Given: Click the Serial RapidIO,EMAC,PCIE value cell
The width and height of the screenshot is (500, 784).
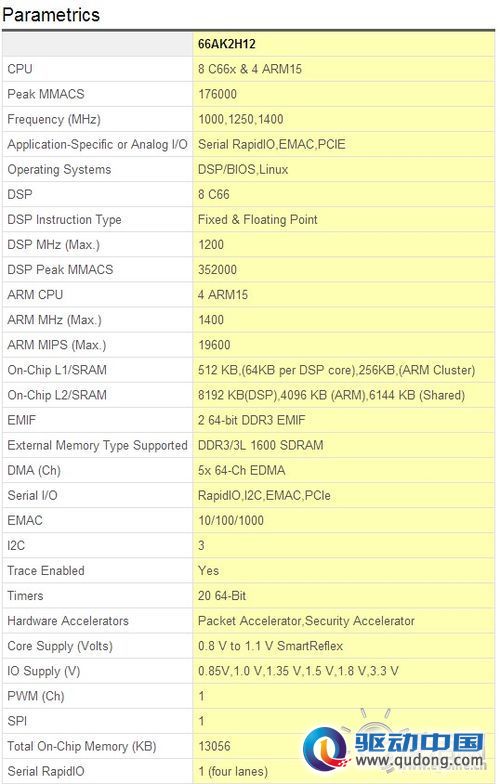Looking at the screenshot, I should coord(344,144).
